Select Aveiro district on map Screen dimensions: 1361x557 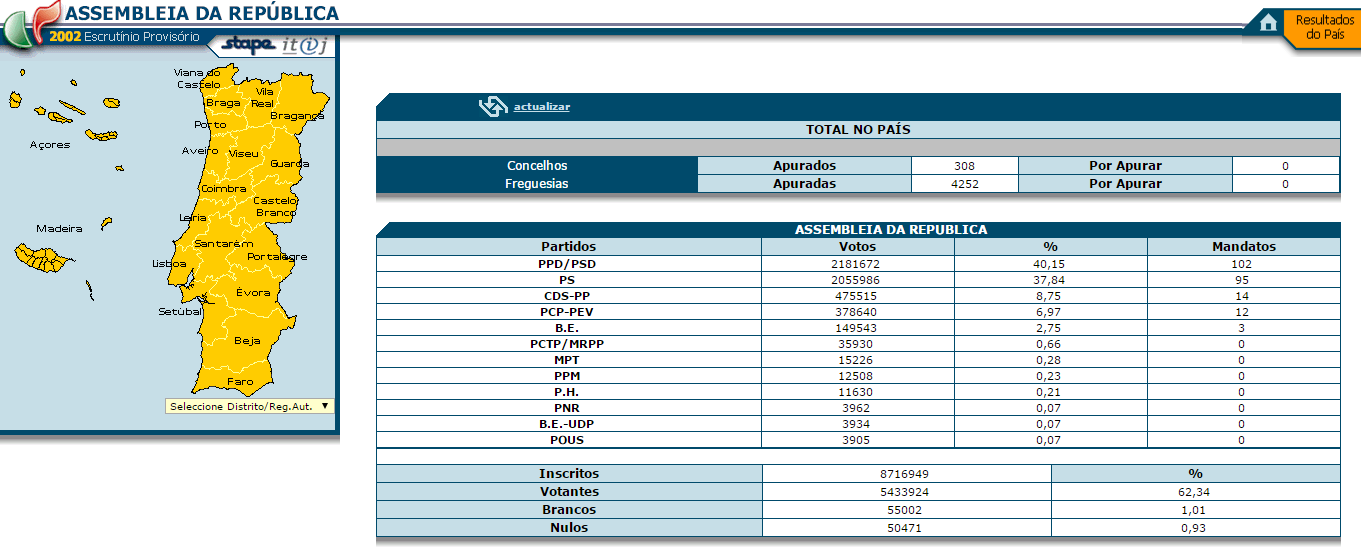click(x=200, y=151)
